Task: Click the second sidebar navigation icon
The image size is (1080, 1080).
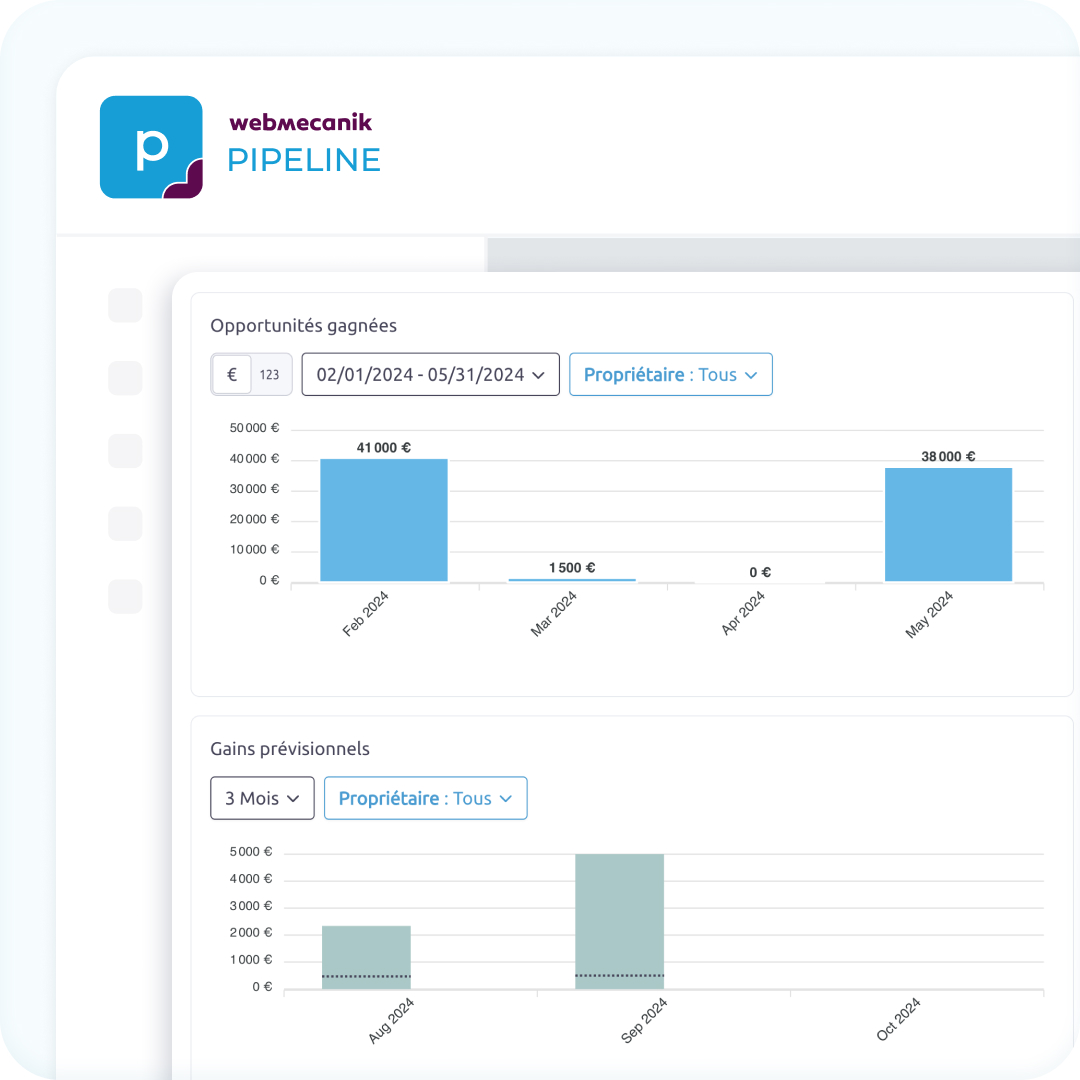Action: tap(125, 378)
